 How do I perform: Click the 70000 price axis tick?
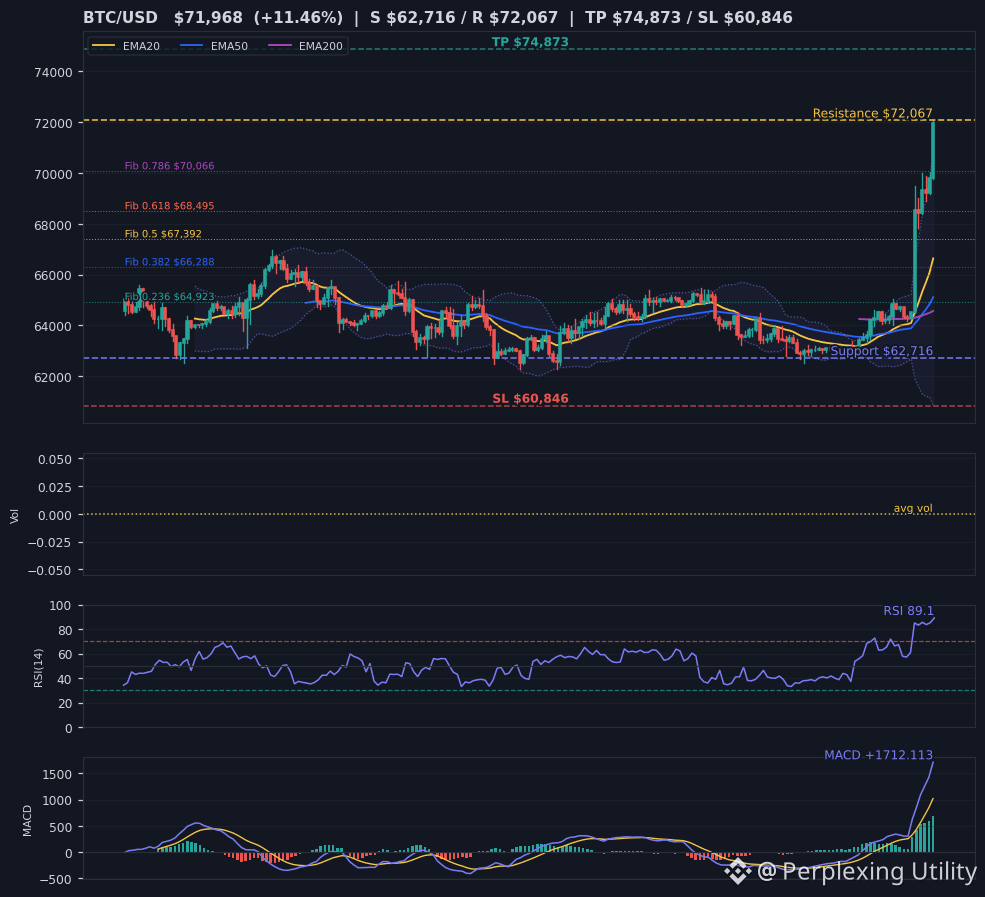pos(53,174)
